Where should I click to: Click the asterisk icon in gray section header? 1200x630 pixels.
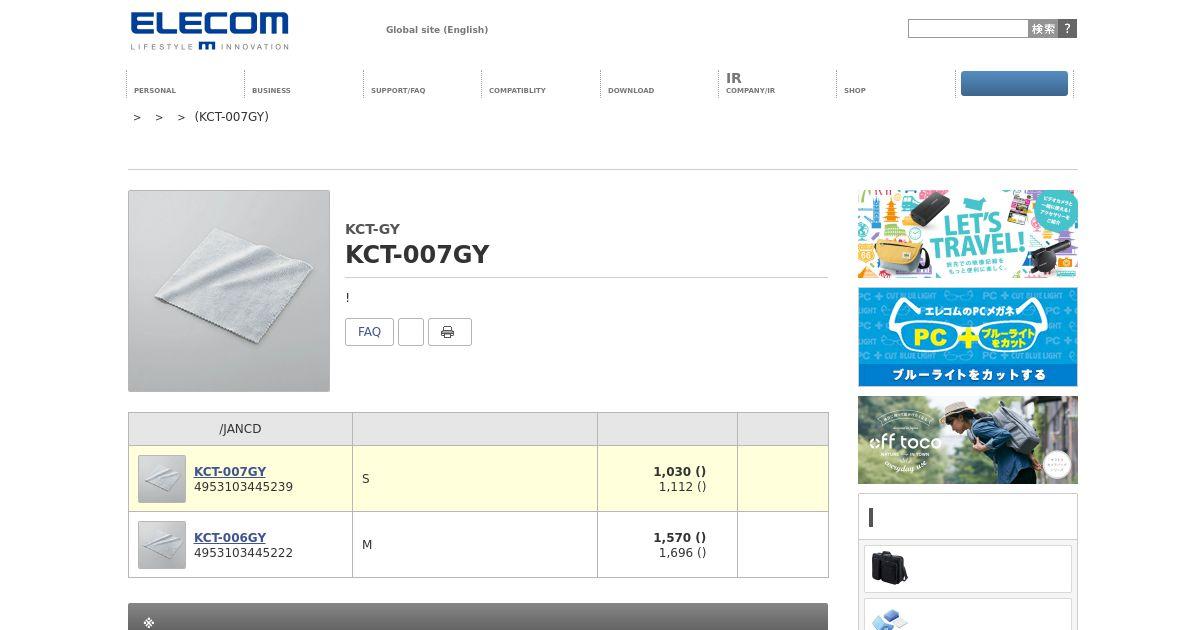[x=149, y=622]
